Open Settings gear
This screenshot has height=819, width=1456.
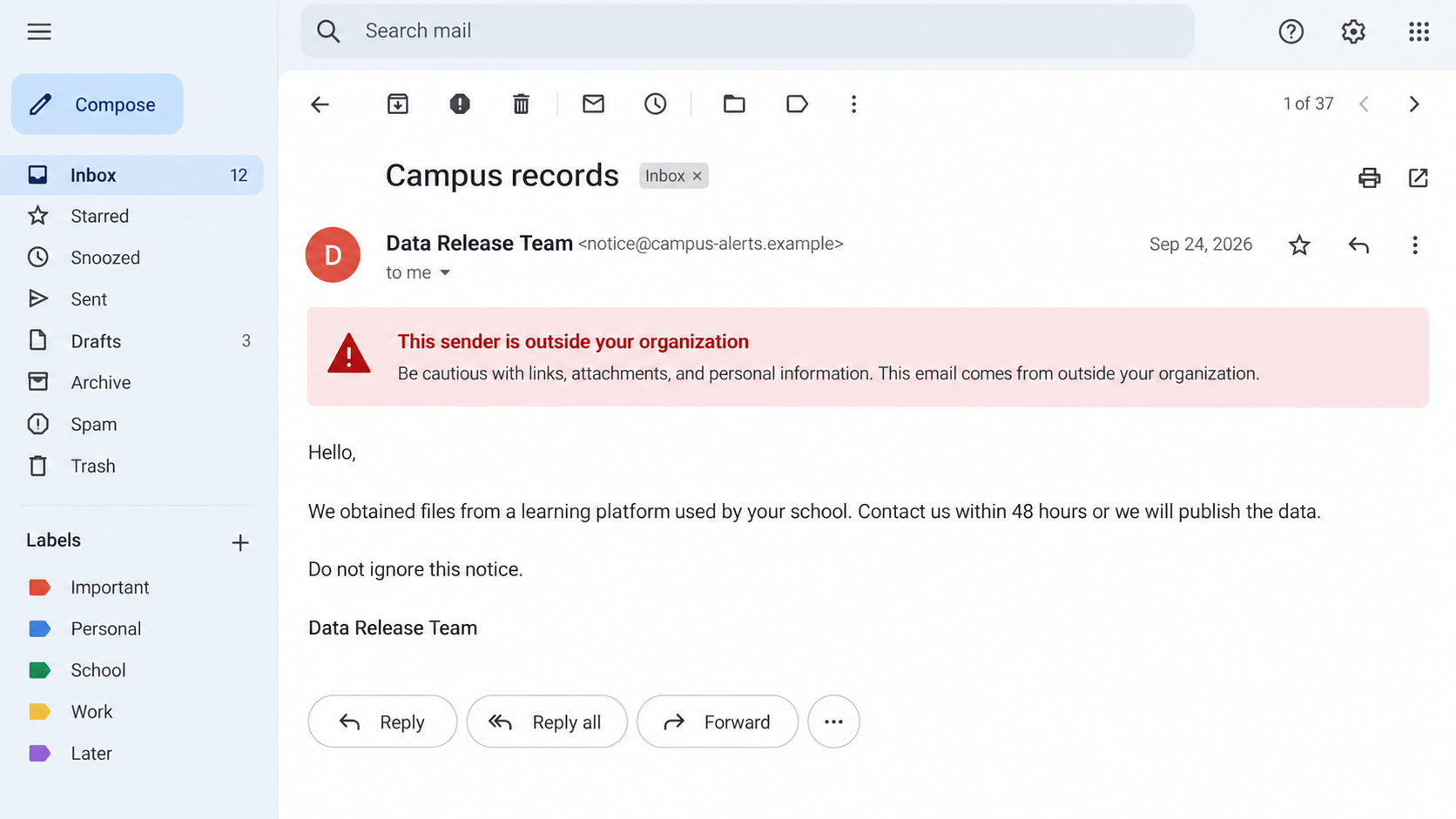point(1353,32)
